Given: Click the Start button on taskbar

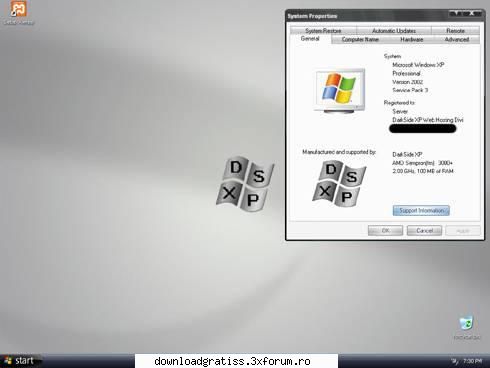Looking at the screenshot, I should 20,361.
